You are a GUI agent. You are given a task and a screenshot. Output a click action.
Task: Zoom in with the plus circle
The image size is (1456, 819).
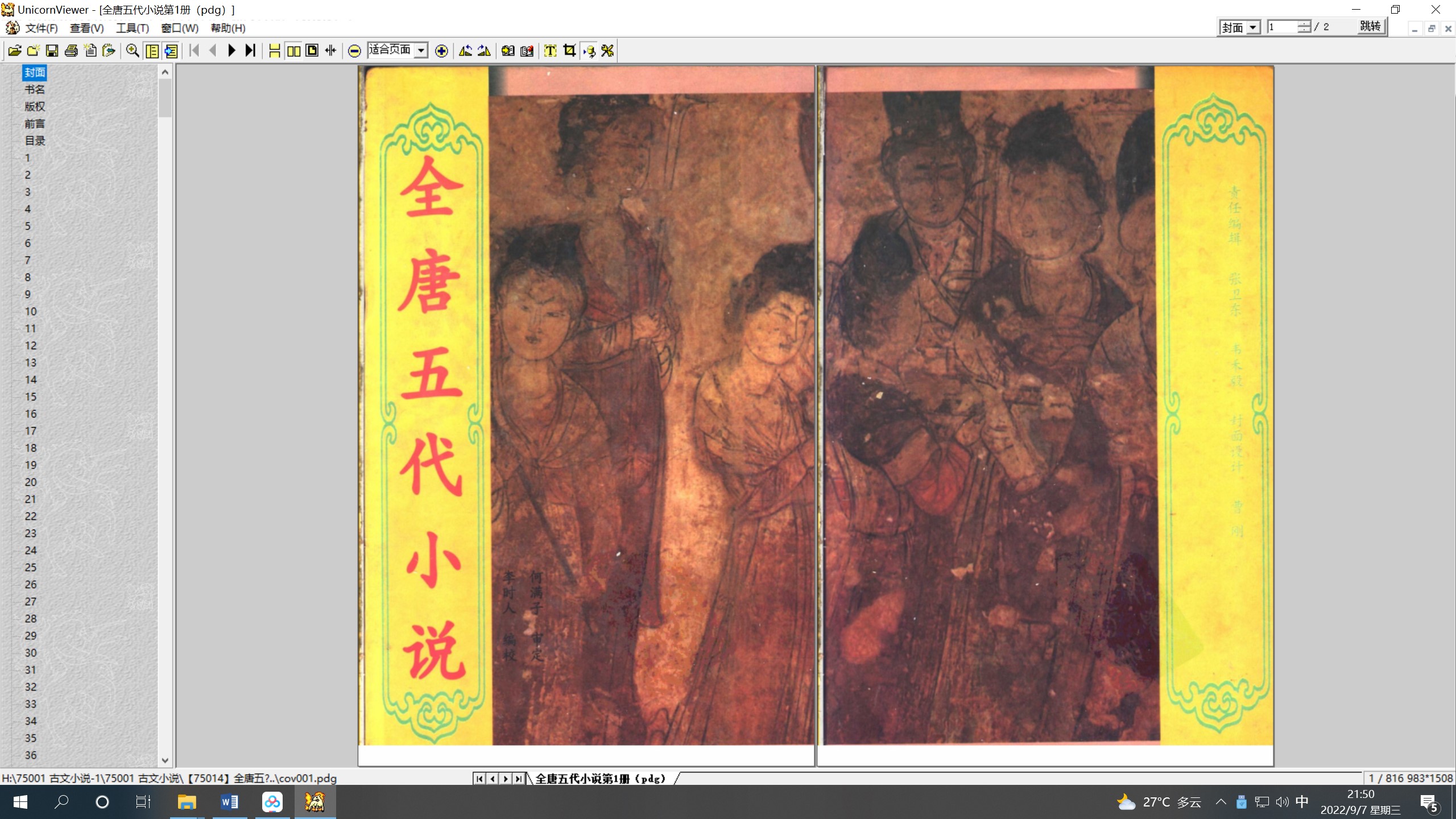coord(441,51)
